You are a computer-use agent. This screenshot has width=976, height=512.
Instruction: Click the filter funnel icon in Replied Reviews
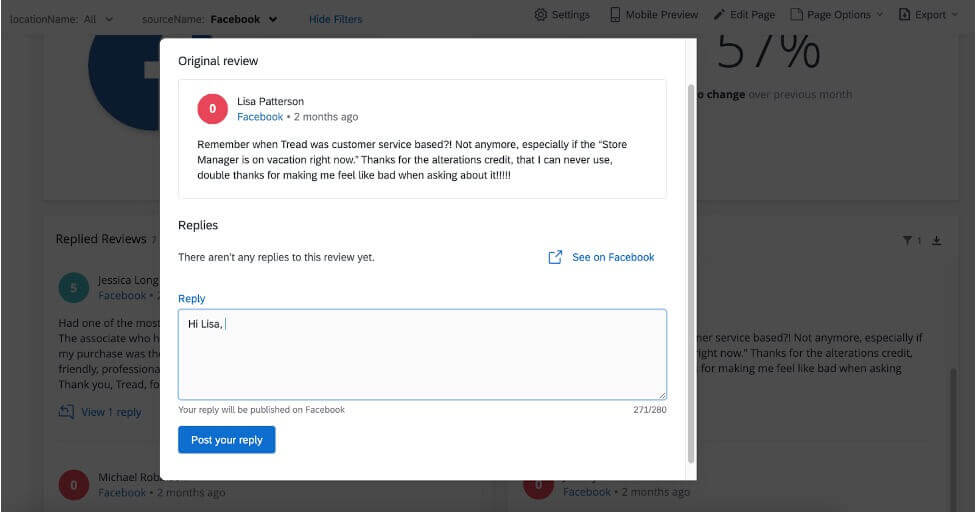click(907, 240)
